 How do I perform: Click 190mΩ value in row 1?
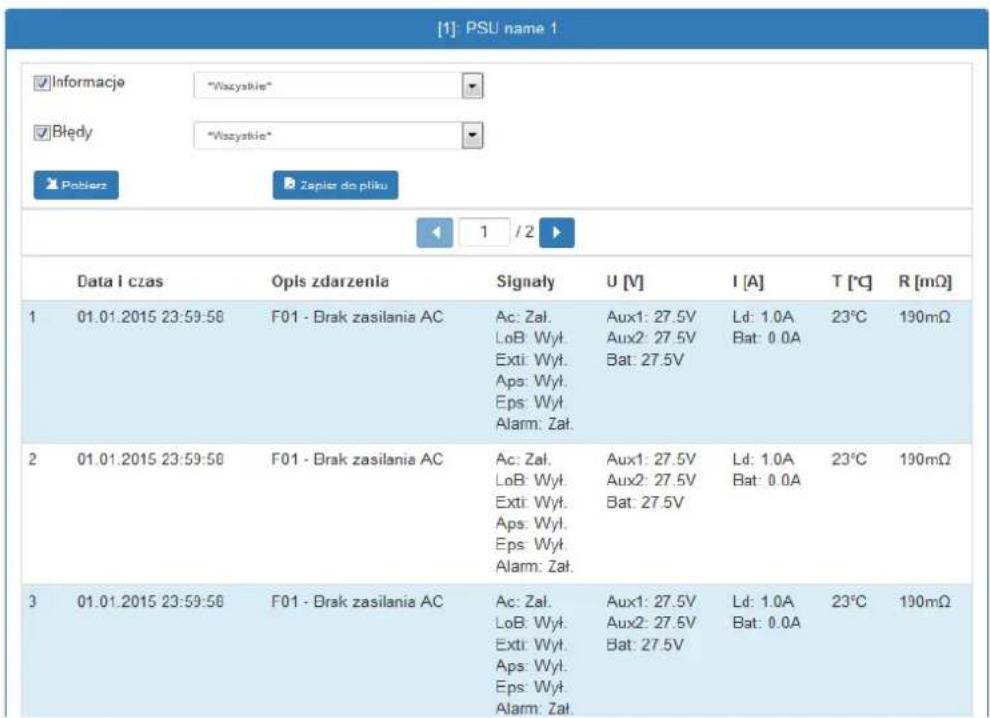(x=925, y=317)
